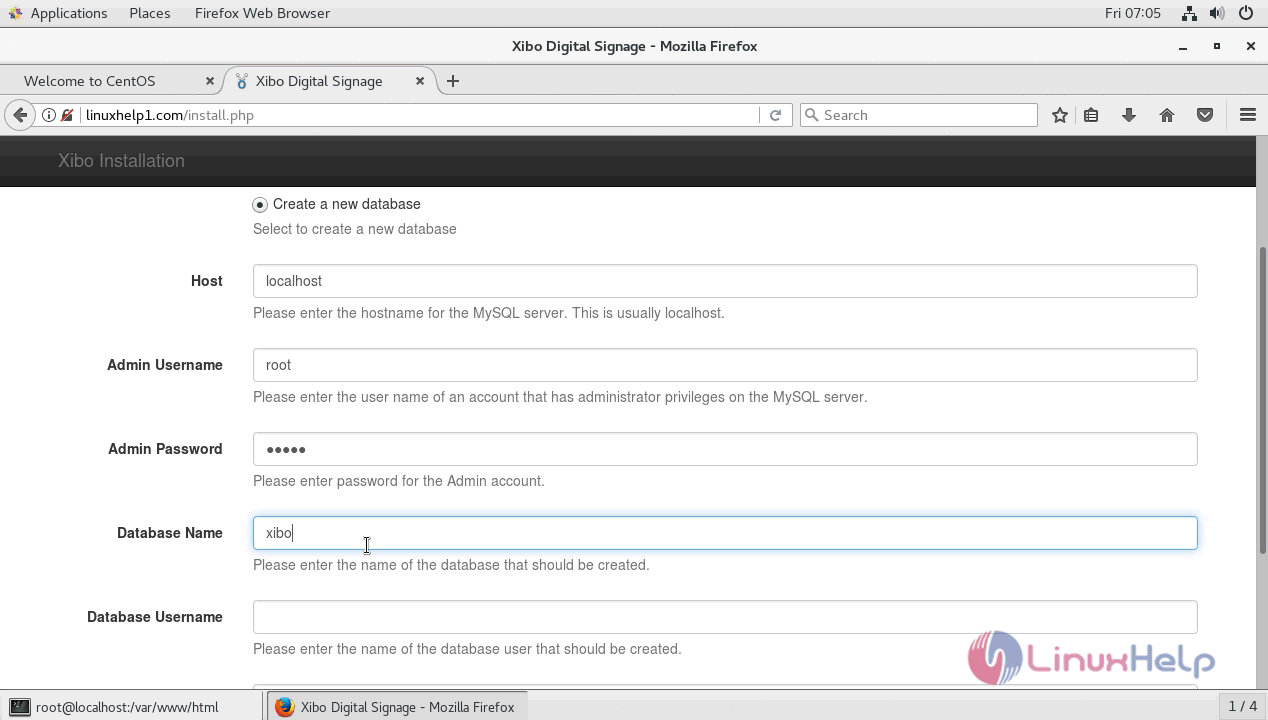Click the Admin Username label
The height and width of the screenshot is (720, 1268).
tap(165, 365)
